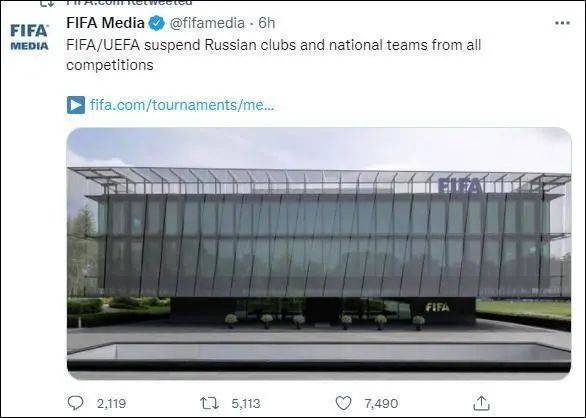Click the 7,490 likes count
This screenshot has width=586, height=418.
click(x=381, y=403)
